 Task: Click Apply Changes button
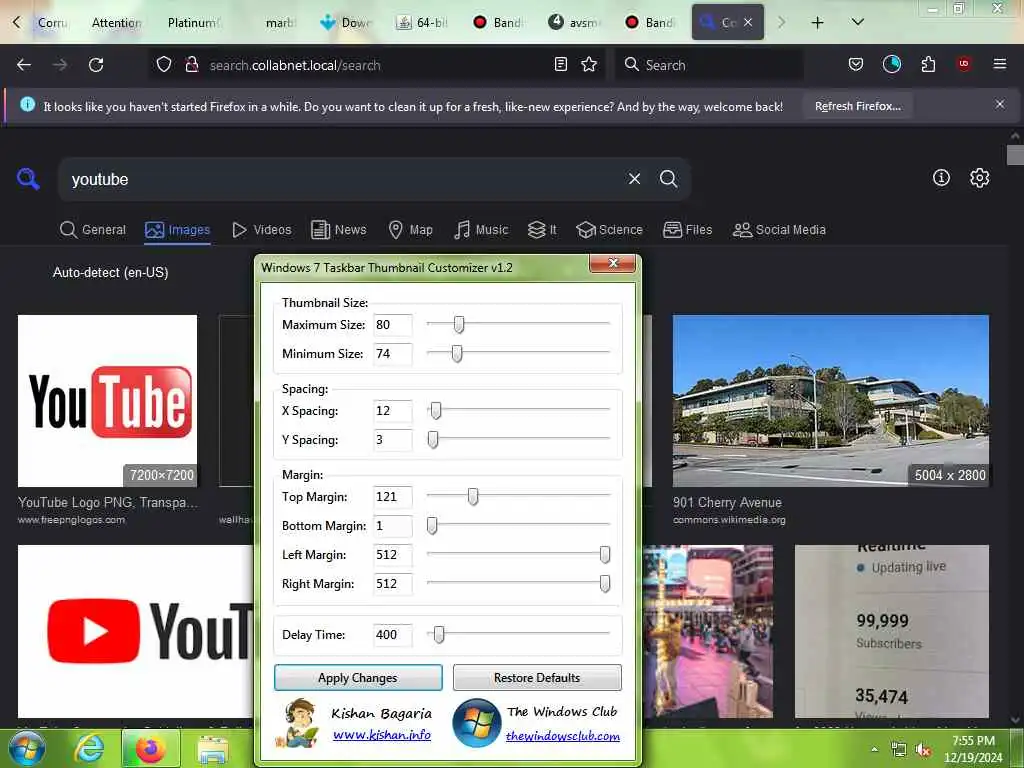click(x=358, y=678)
